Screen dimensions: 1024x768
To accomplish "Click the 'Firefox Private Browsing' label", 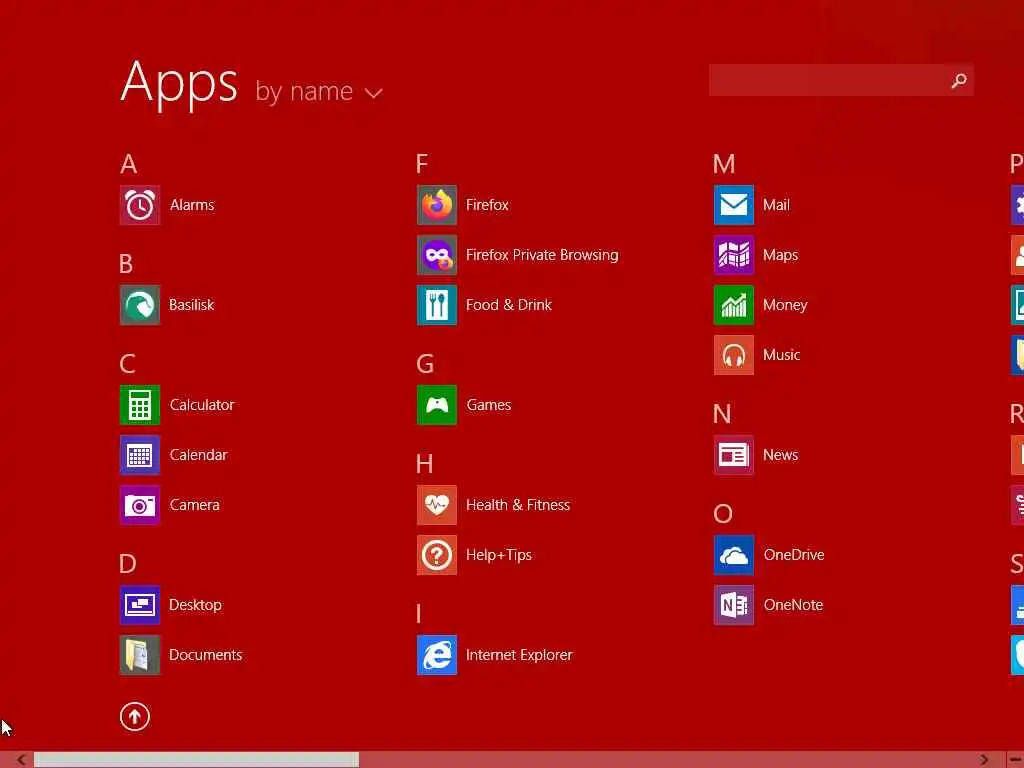I will coord(542,255).
